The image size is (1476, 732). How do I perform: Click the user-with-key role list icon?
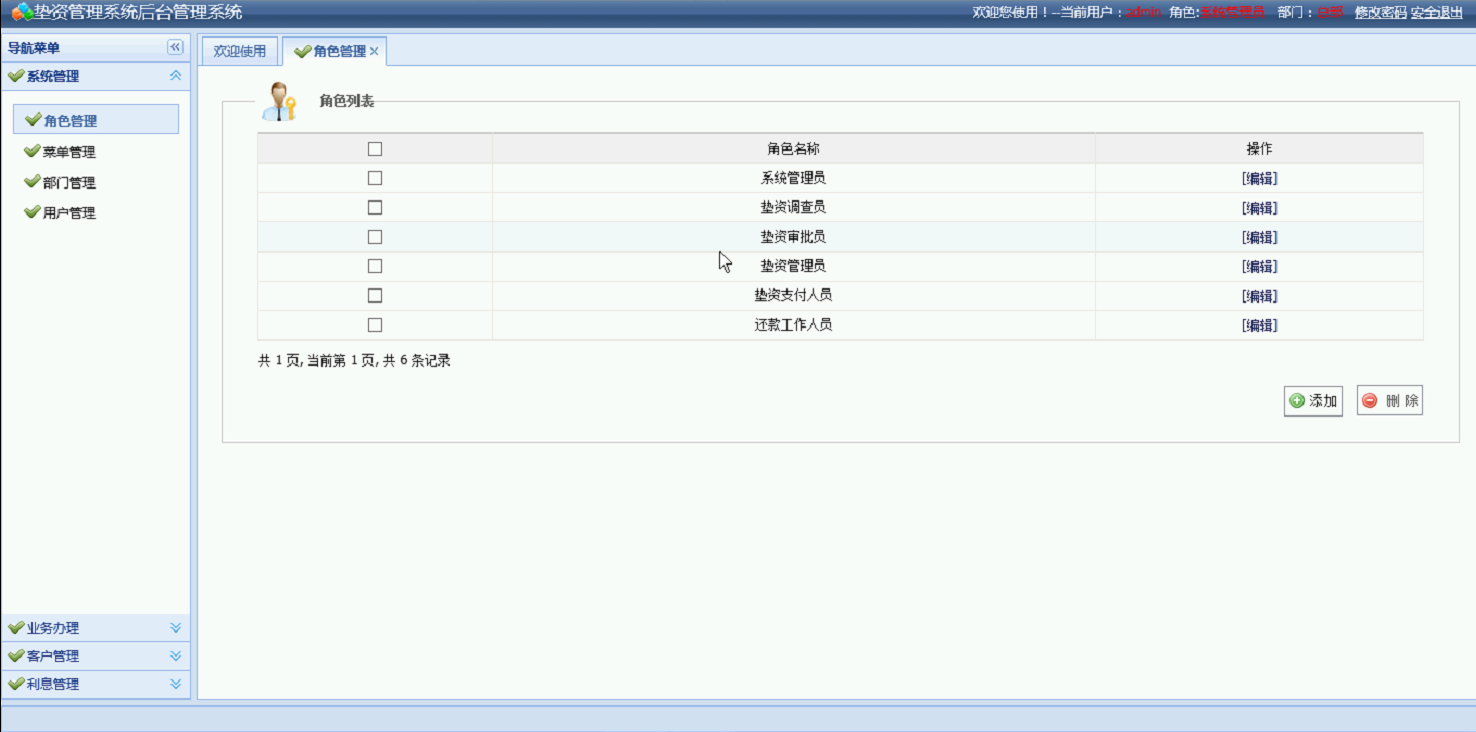pos(279,102)
